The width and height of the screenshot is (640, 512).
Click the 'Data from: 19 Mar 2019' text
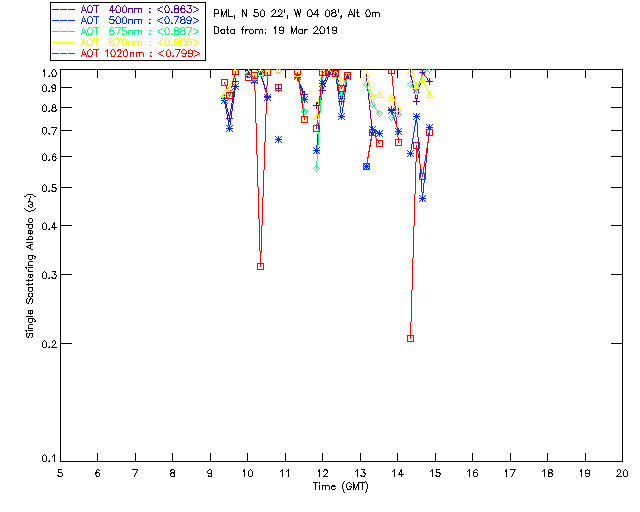[275, 31]
